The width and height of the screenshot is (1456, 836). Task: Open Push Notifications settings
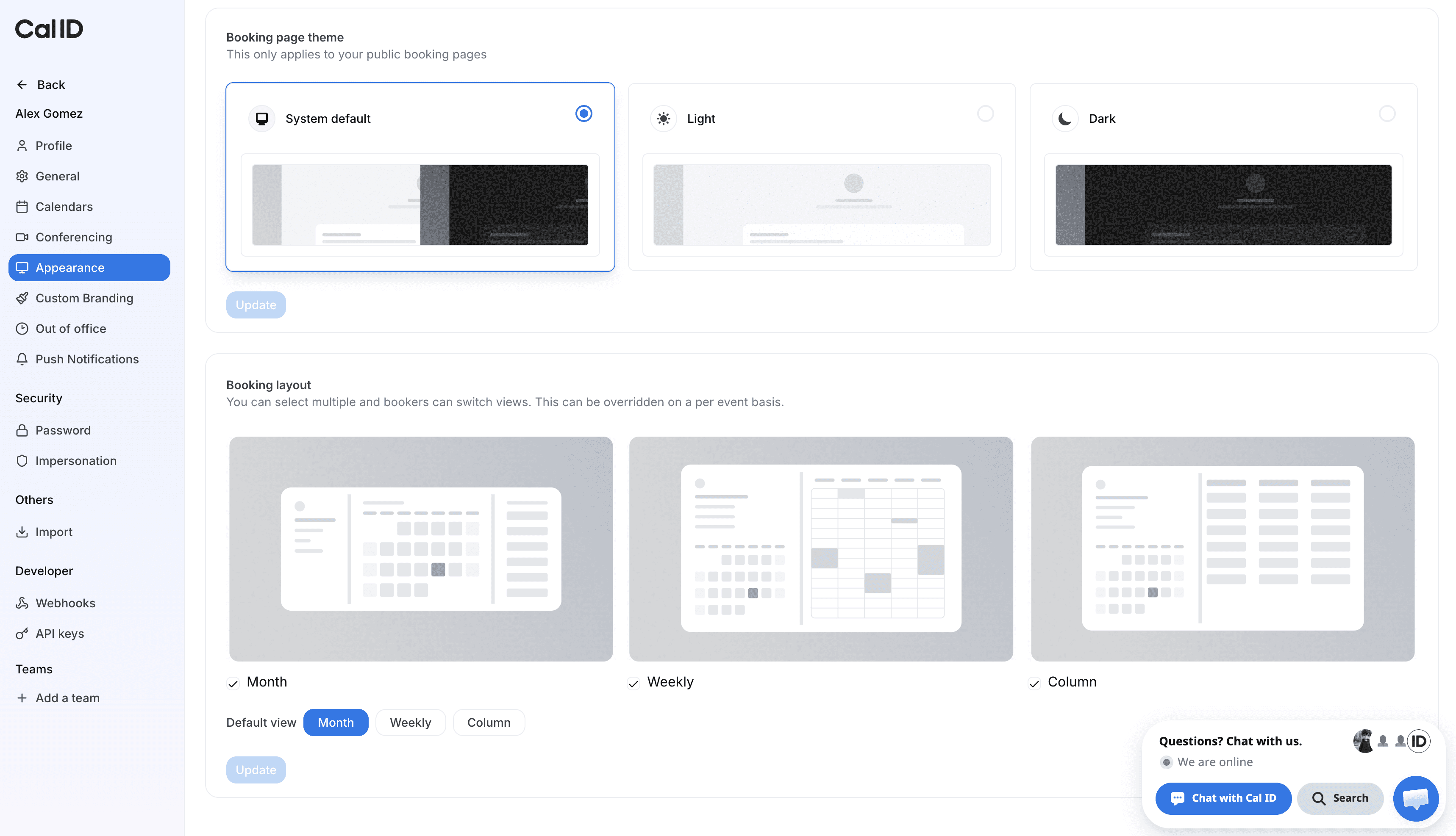[x=89, y=358]
